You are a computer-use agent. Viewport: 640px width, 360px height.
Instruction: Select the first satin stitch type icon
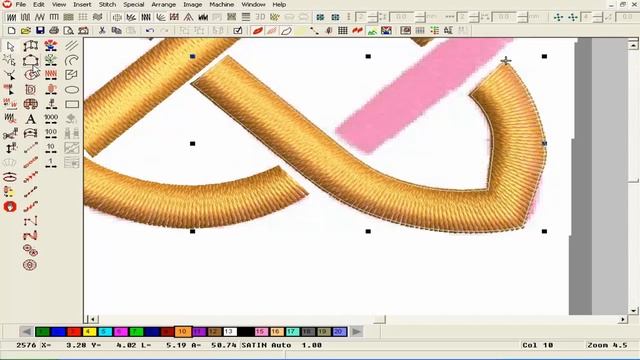(11, 17)
